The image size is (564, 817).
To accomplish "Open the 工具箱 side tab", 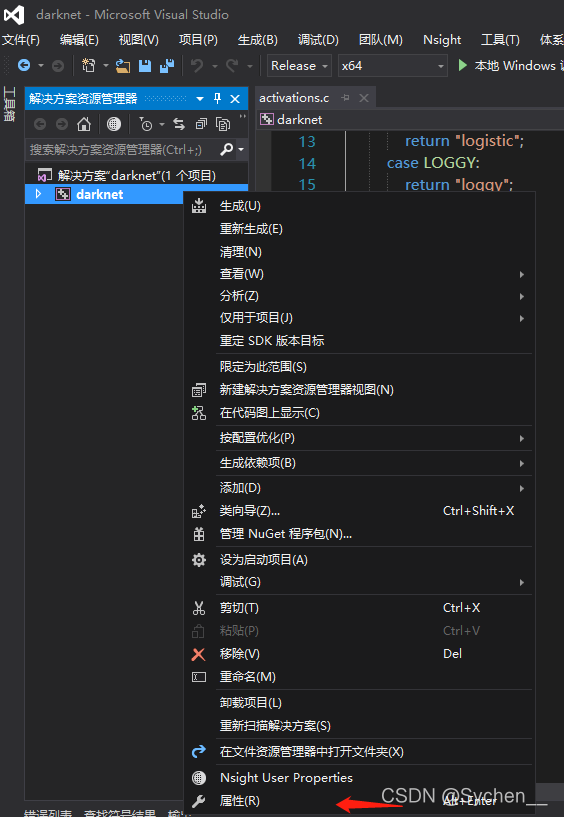I will point(9,104).
